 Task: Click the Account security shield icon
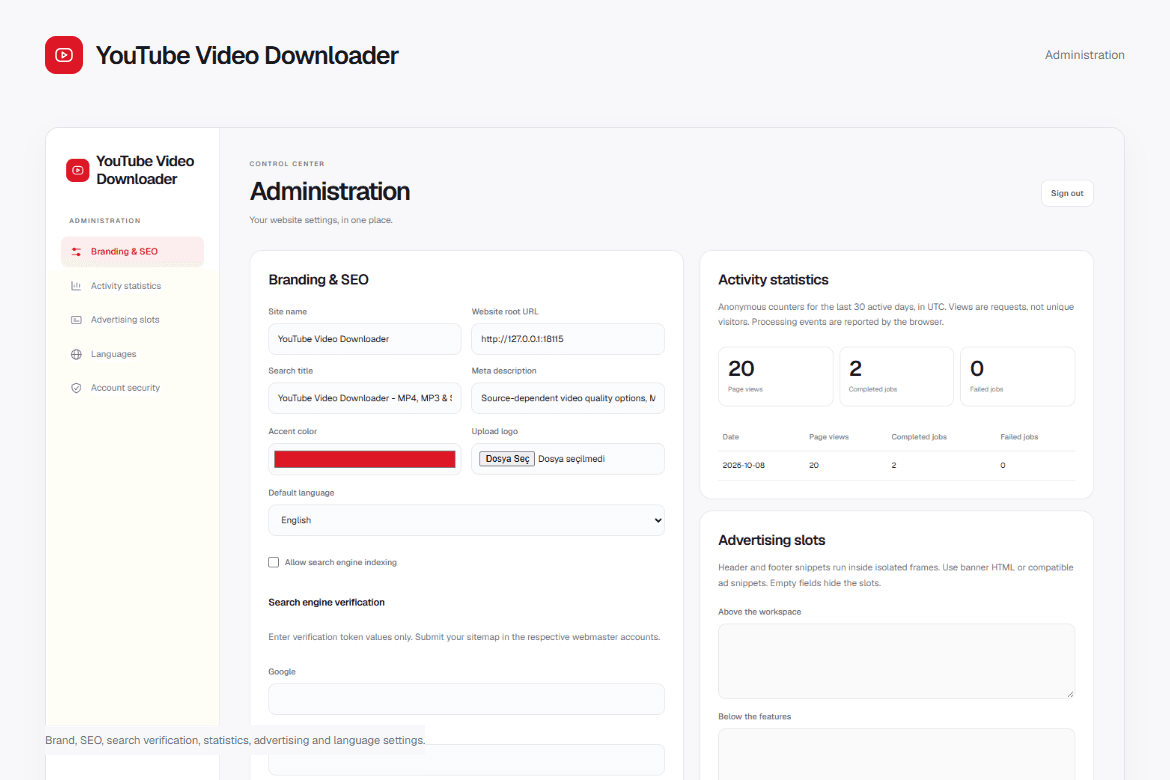pos(76,388)
